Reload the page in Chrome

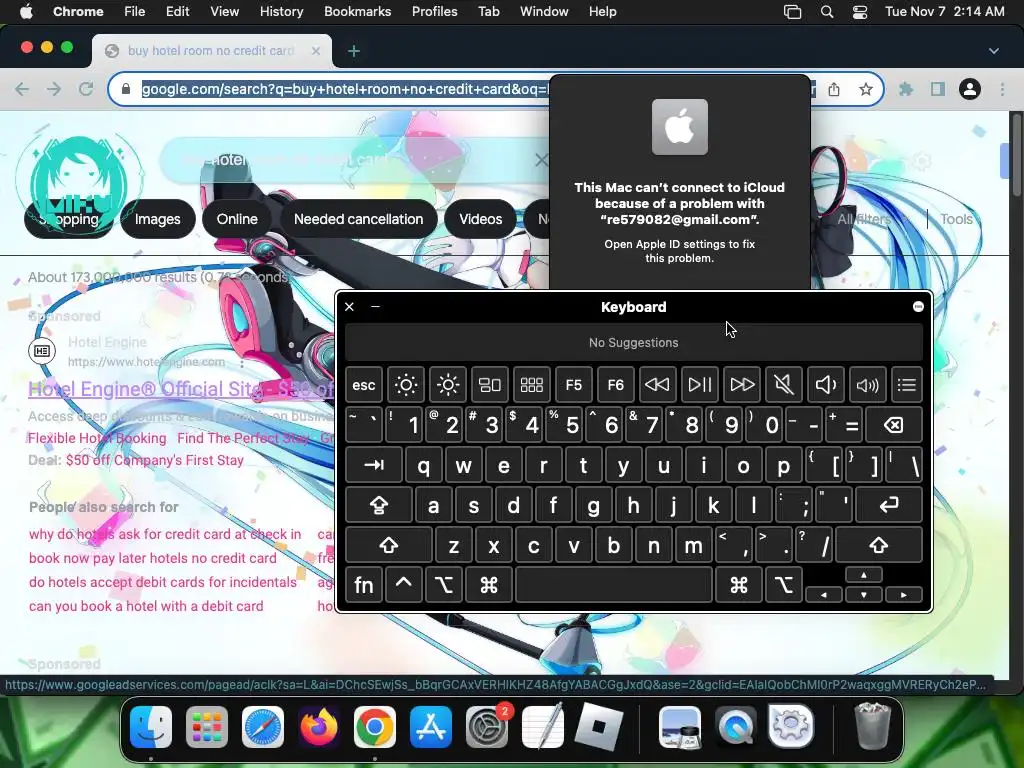(x=86, y=89)
